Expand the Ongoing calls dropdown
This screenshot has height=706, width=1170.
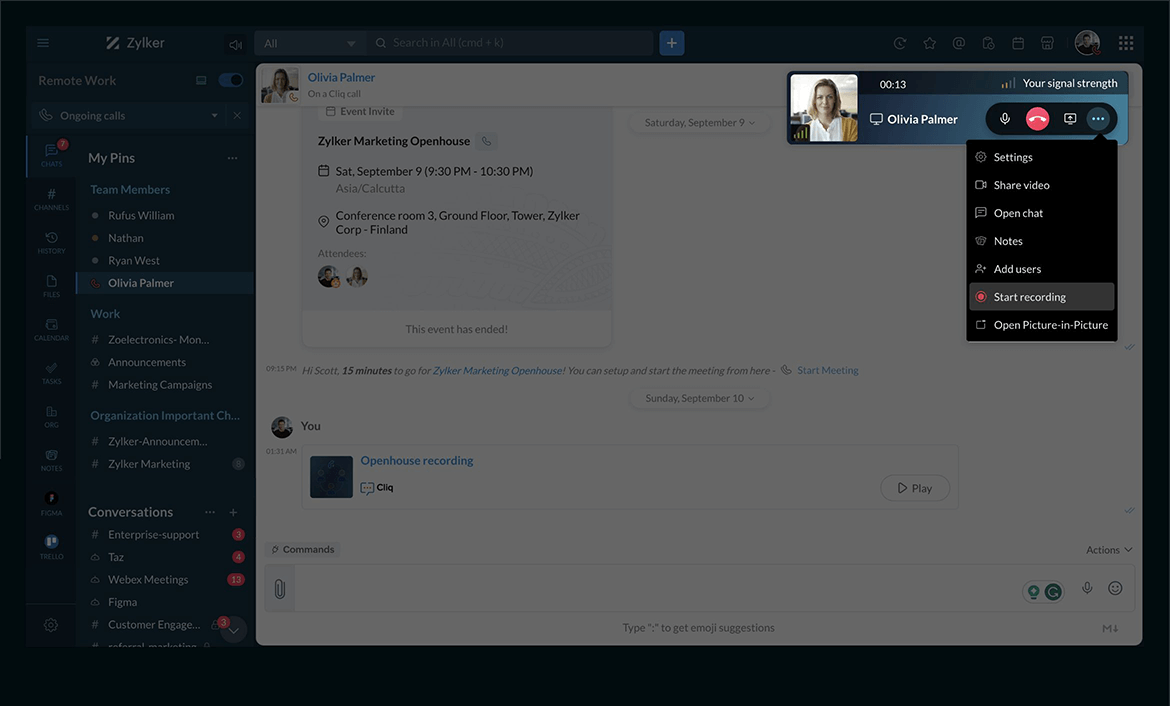(214, 116)
